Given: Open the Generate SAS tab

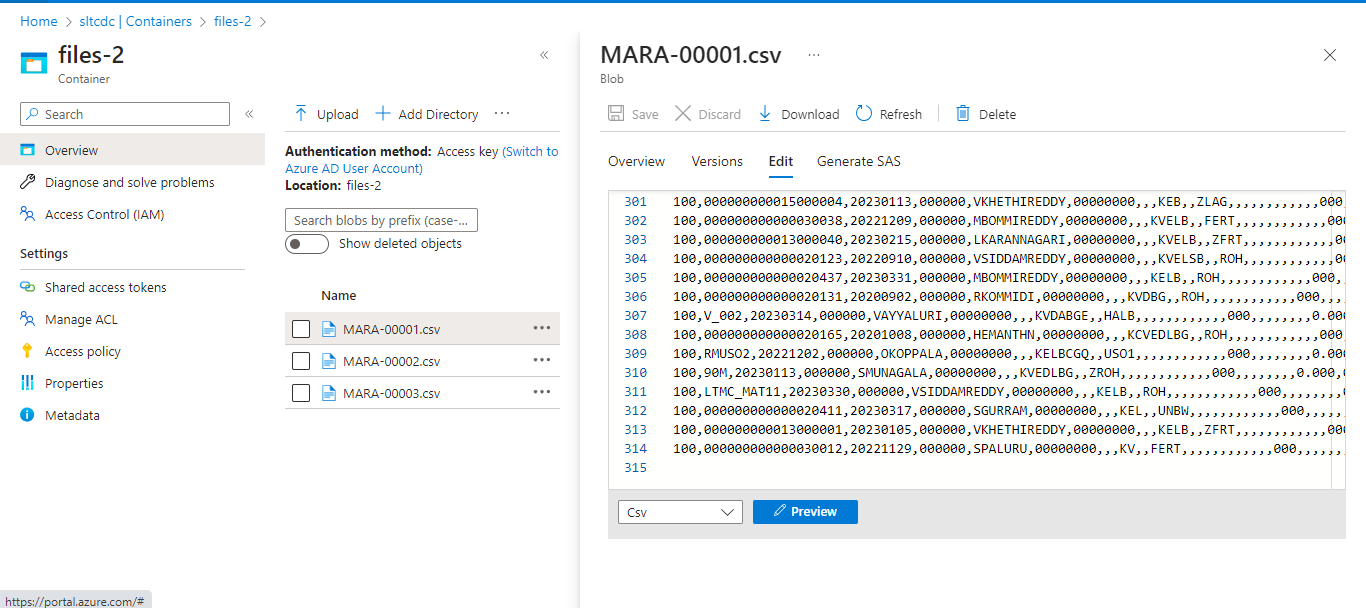Looking at the screenshot, I should (858, 161).
